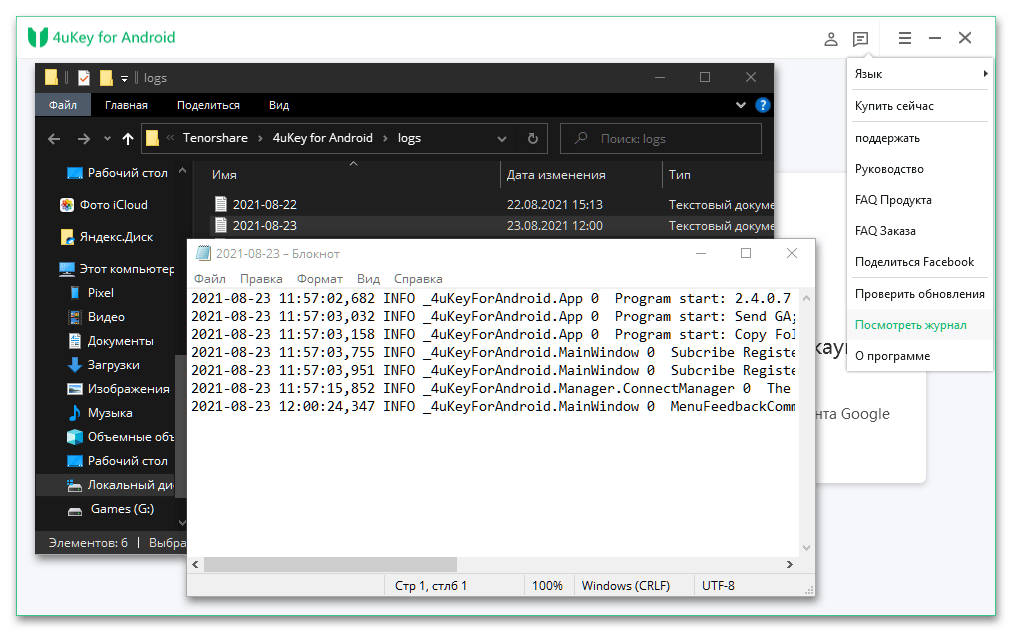
Task: Select Этот компьютер in navigation pane
Action: (x=116, y=269)
